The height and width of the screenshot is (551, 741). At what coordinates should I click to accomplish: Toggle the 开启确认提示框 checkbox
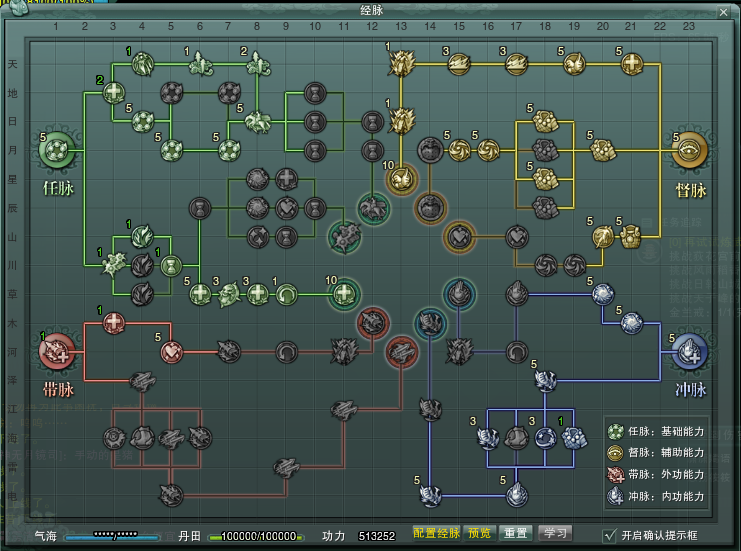[x=610, y=535]
